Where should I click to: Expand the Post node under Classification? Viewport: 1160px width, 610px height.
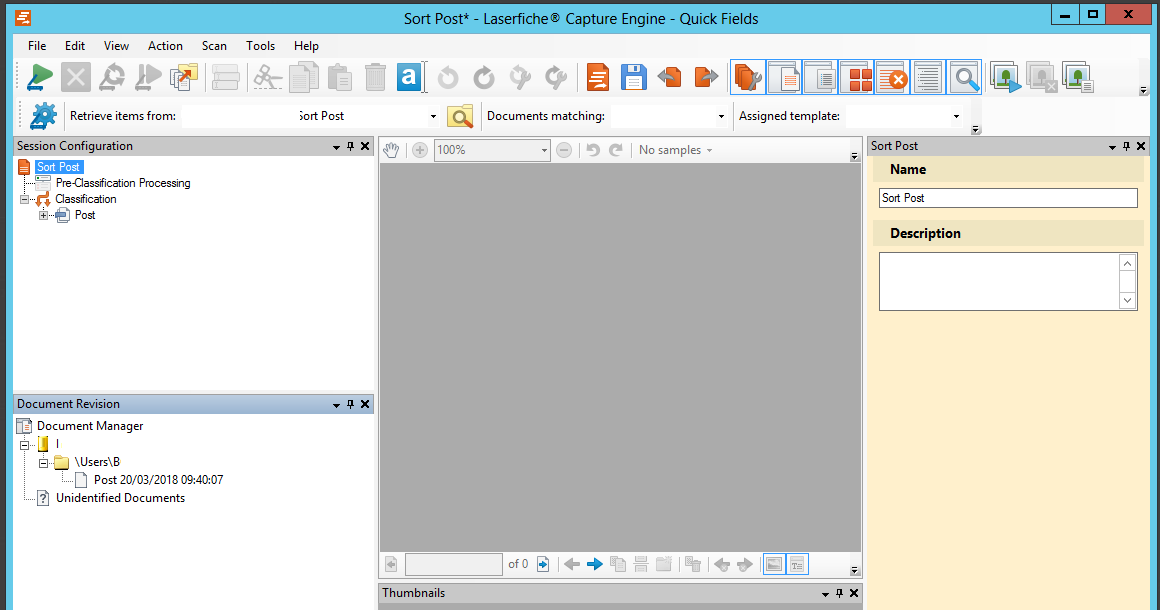click(44, 215)
